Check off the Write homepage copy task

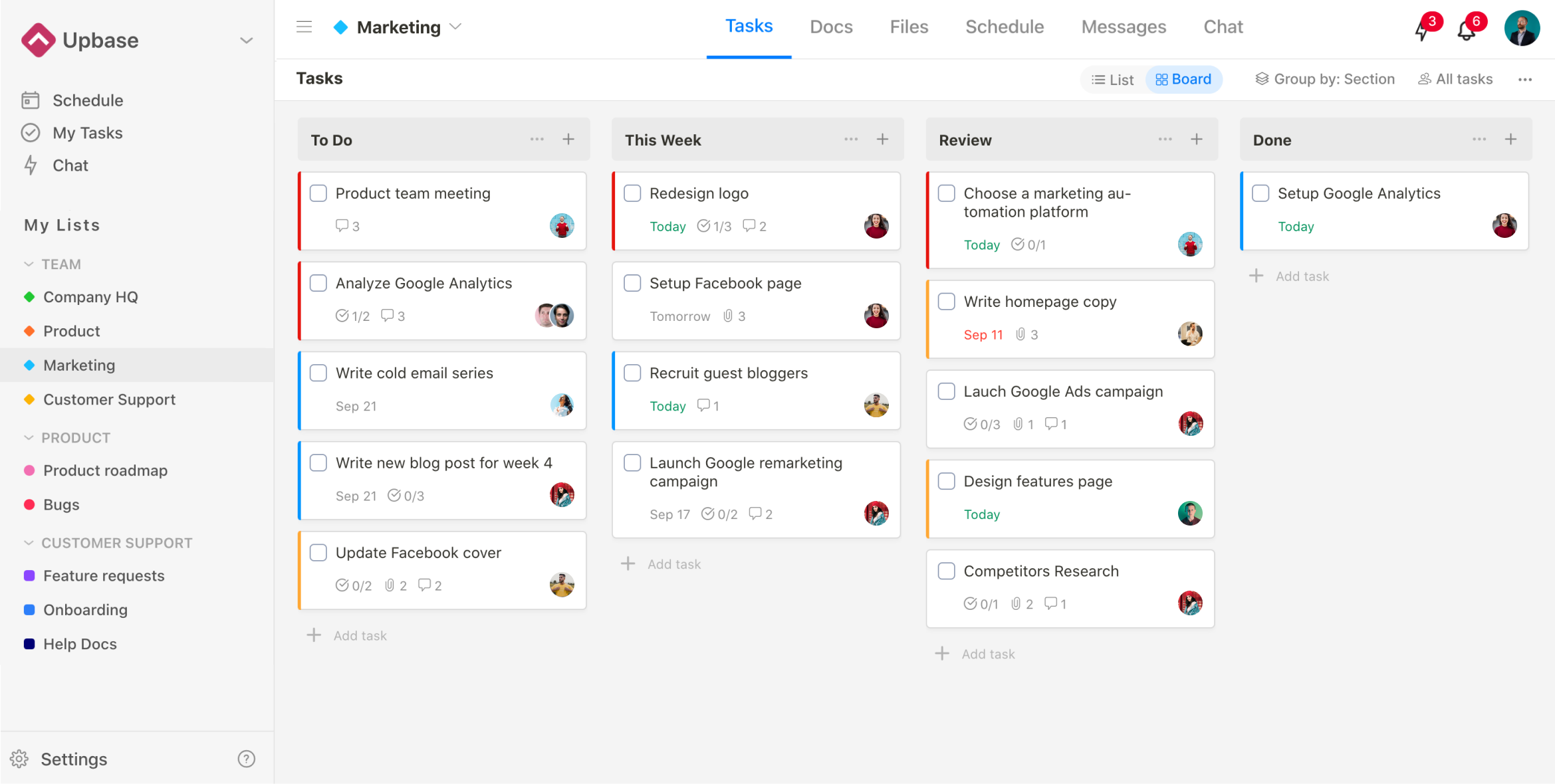tap(946, 301)
